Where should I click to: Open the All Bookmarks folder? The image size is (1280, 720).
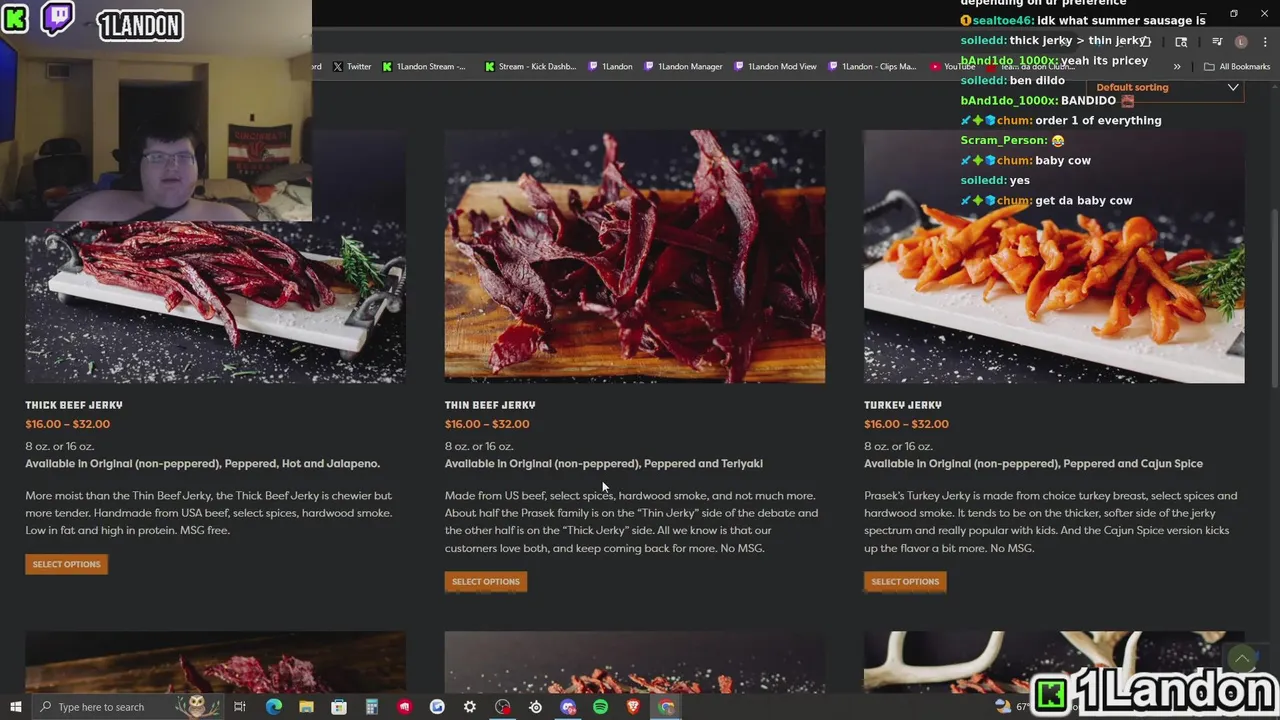tap(1237, 67)
